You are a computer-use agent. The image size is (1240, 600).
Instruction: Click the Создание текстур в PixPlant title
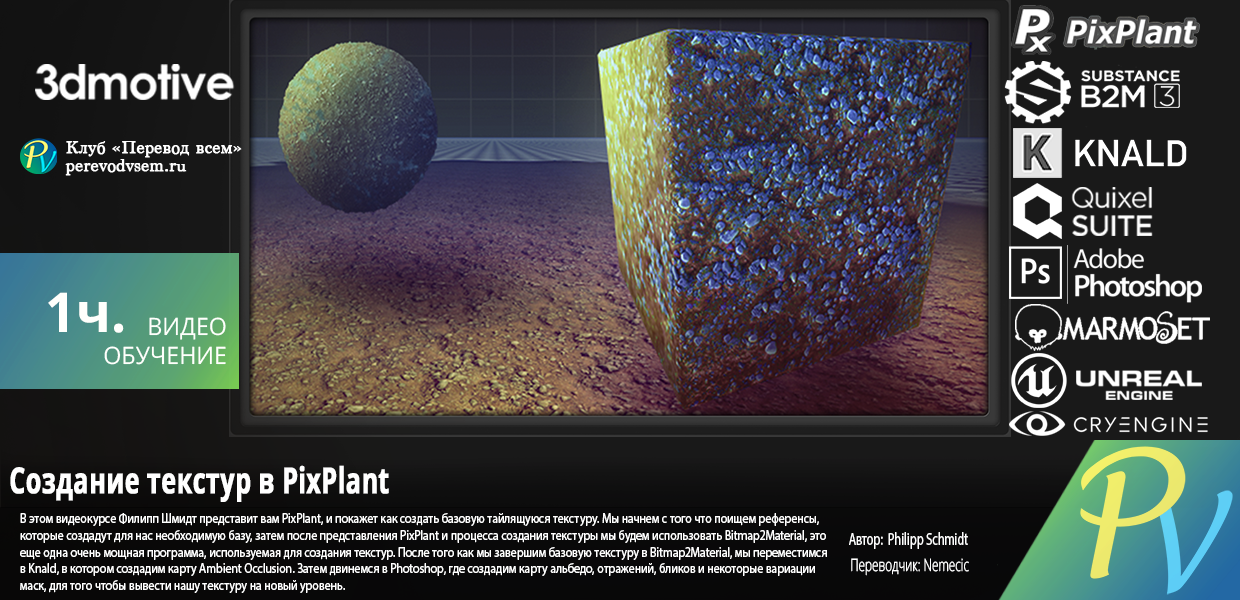(x=199, y=482)
